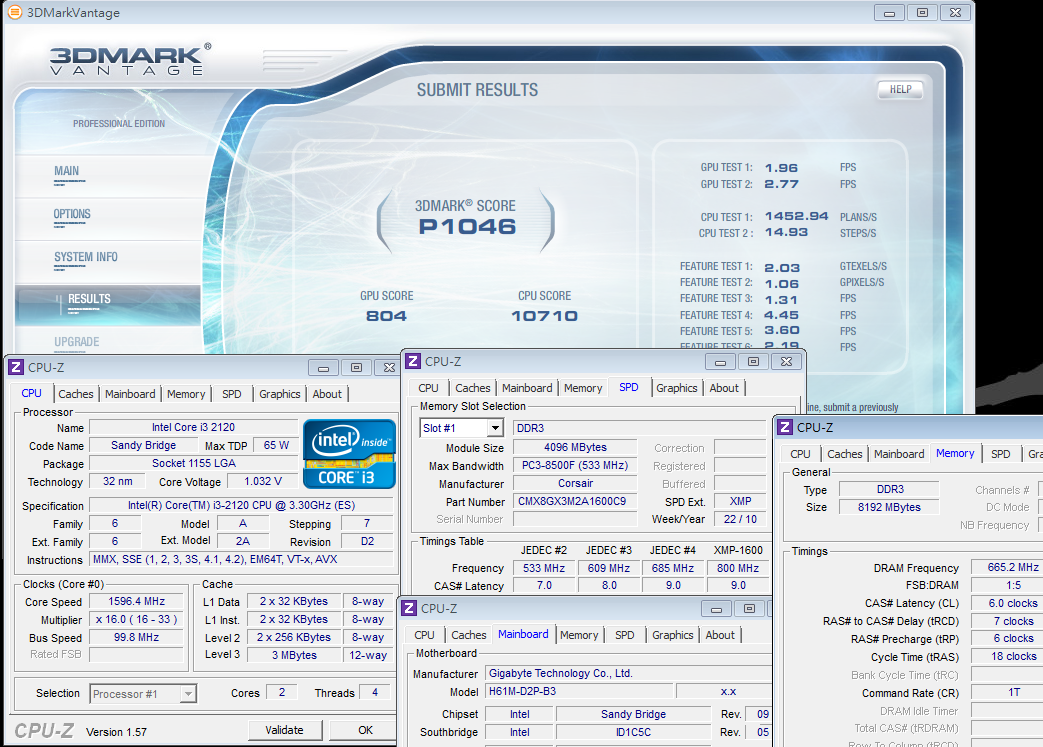The image size is (1043, 747).
Task: Go to OPTIONS in the 3DMark sidebar
Action: point(72,214)
